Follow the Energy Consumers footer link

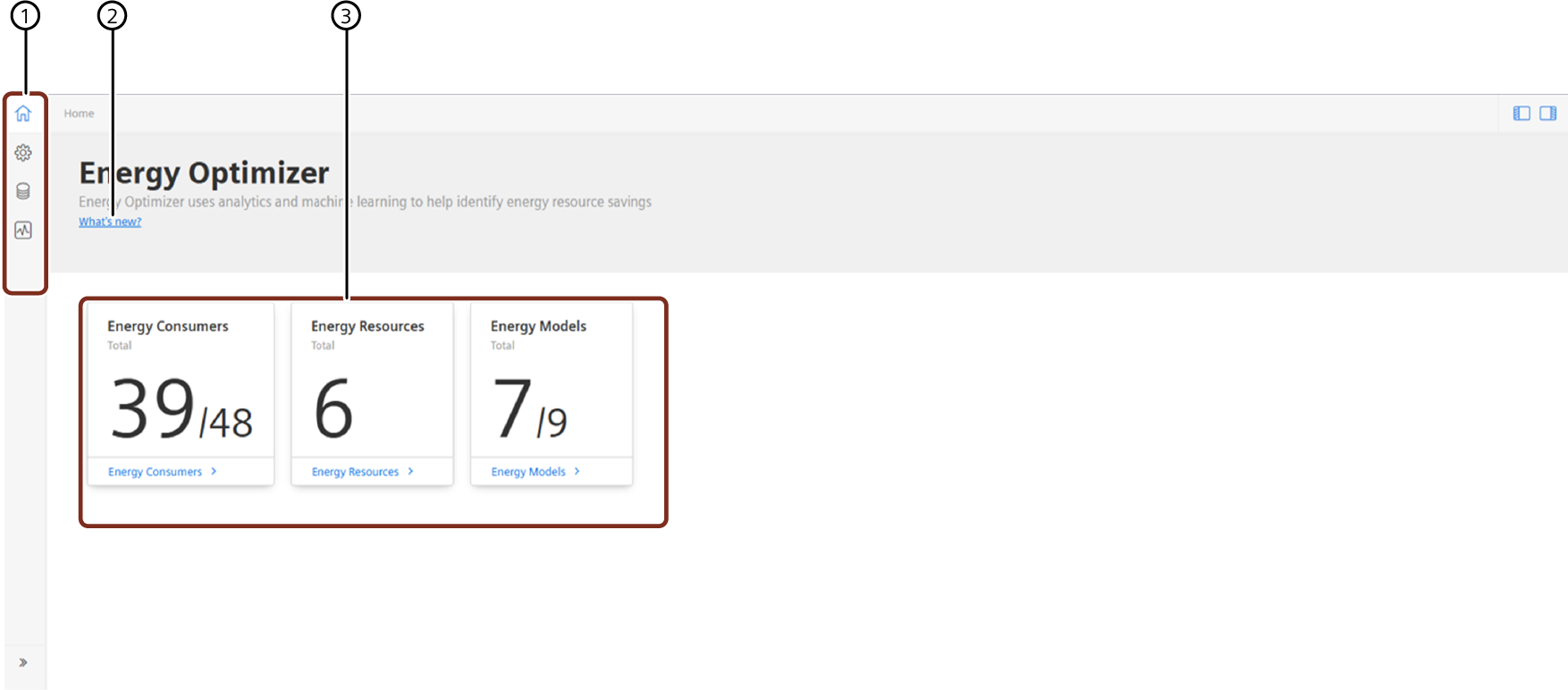click(155, 472)
